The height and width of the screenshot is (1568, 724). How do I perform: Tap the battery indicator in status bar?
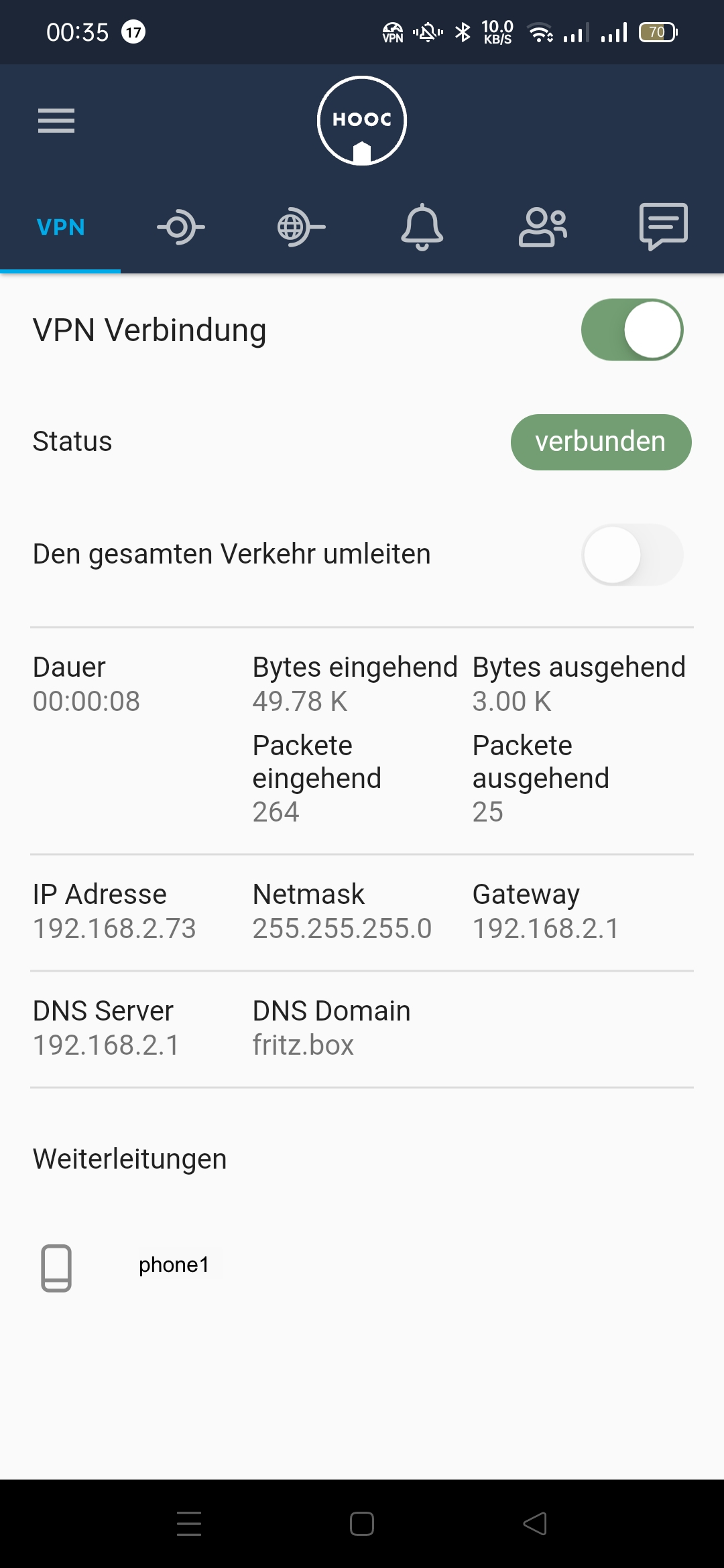(658, 32)
